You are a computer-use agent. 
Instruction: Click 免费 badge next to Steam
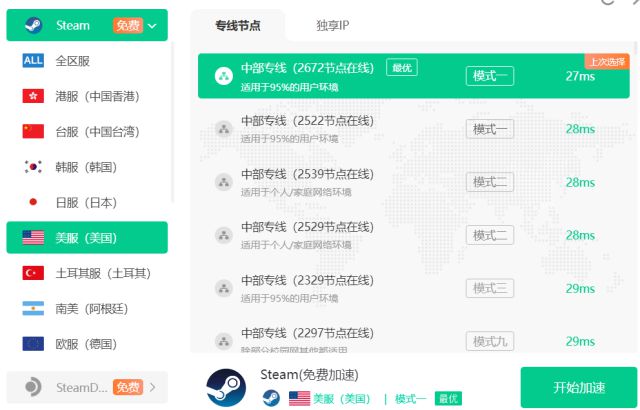(x=128, y=25)
